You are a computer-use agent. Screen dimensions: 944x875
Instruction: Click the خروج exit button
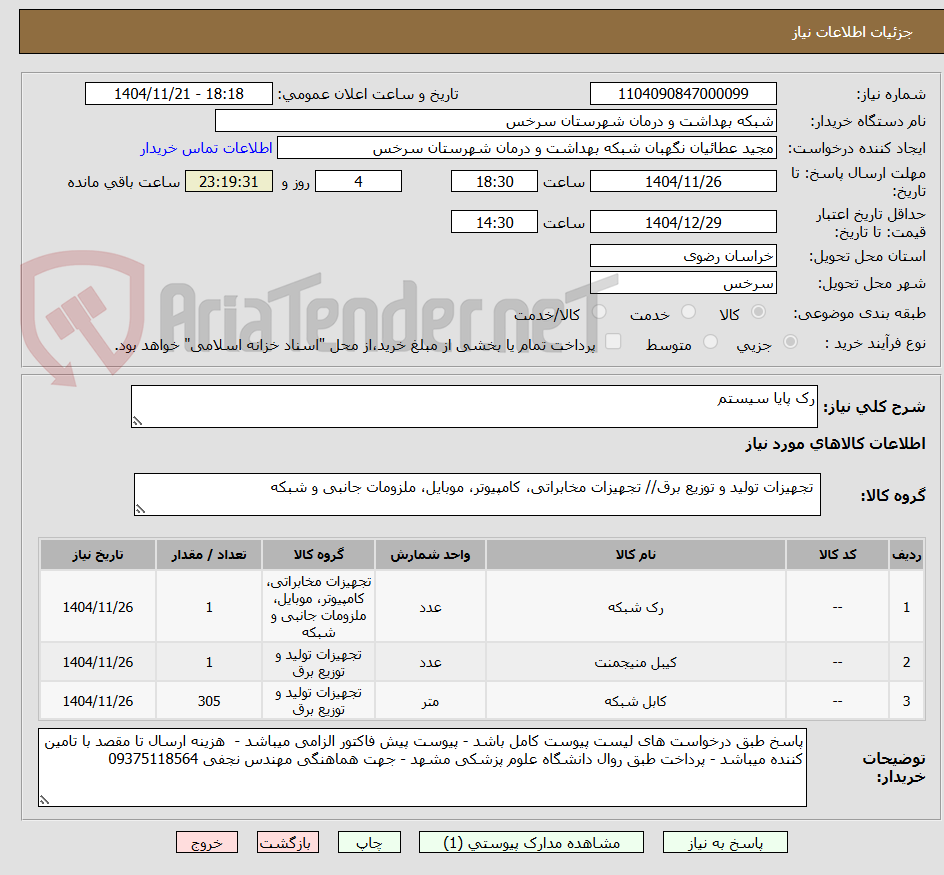point(206,842)
